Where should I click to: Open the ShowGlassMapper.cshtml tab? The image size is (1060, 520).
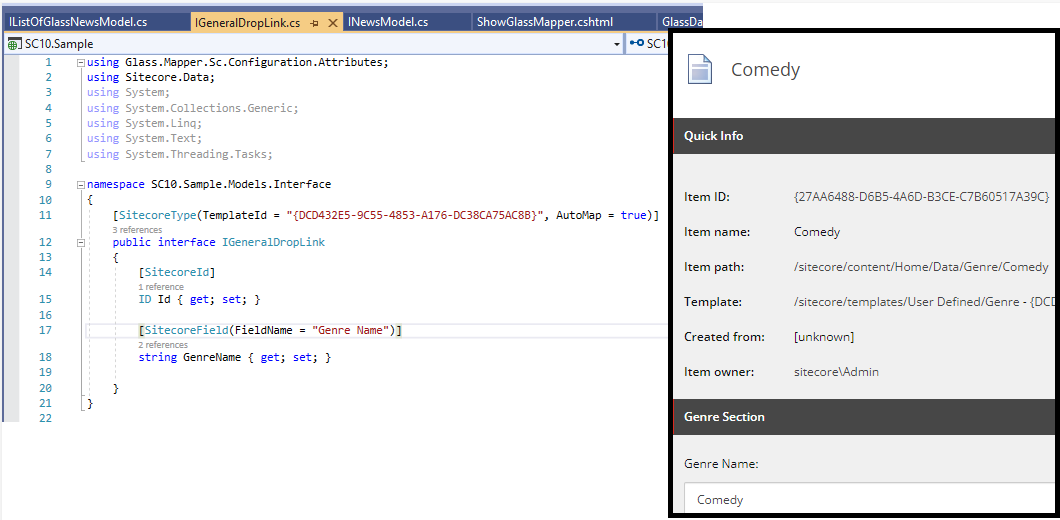pos(545,22)
